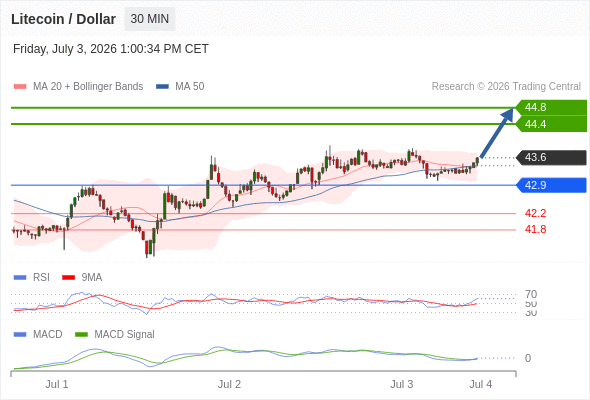This screenshot has height=400, width=590.
Task: Click the red 9MA legend swatch
Action: click(x=68, y=278)
